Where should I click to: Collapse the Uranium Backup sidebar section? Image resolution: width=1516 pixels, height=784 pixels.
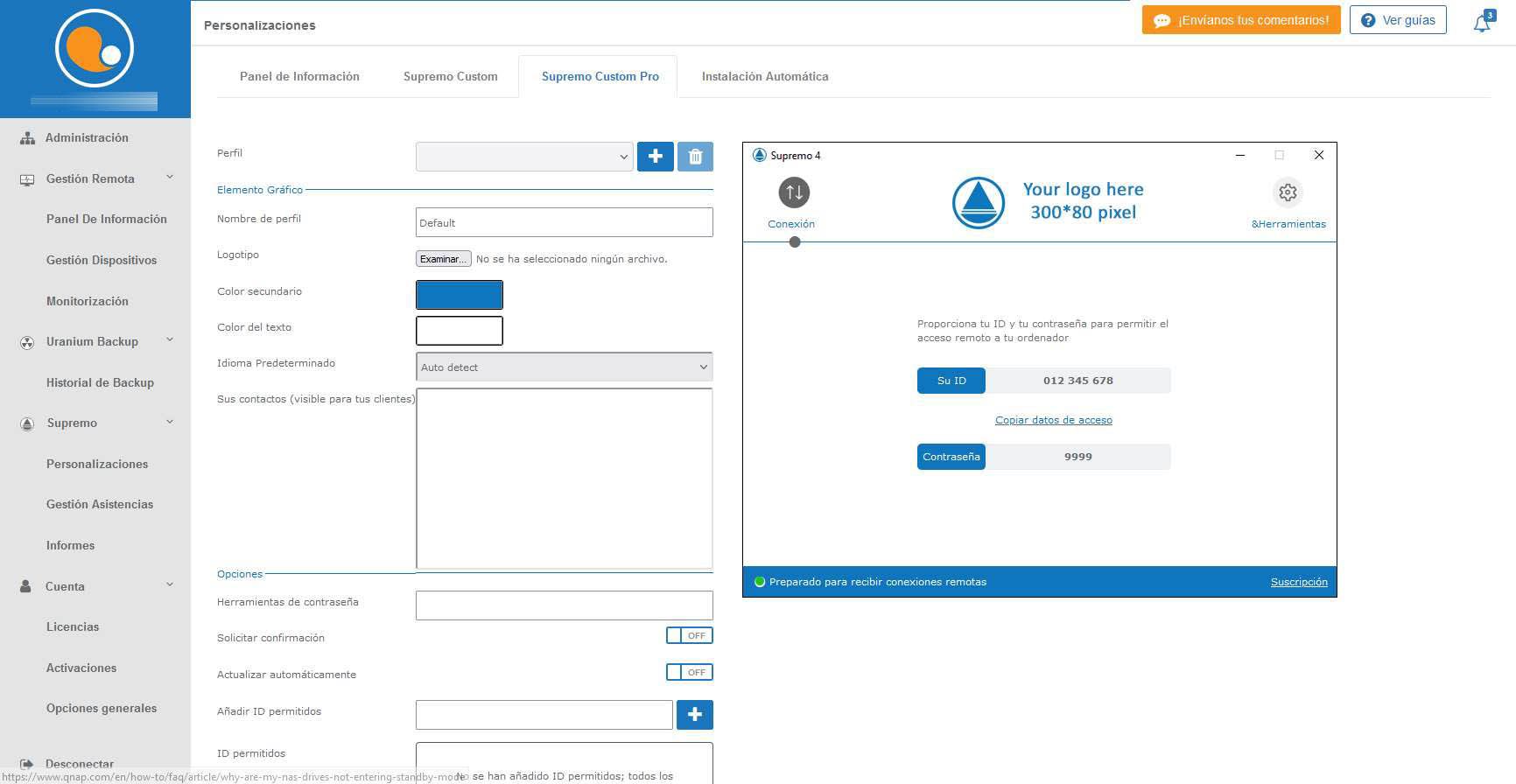coord(170,340)
